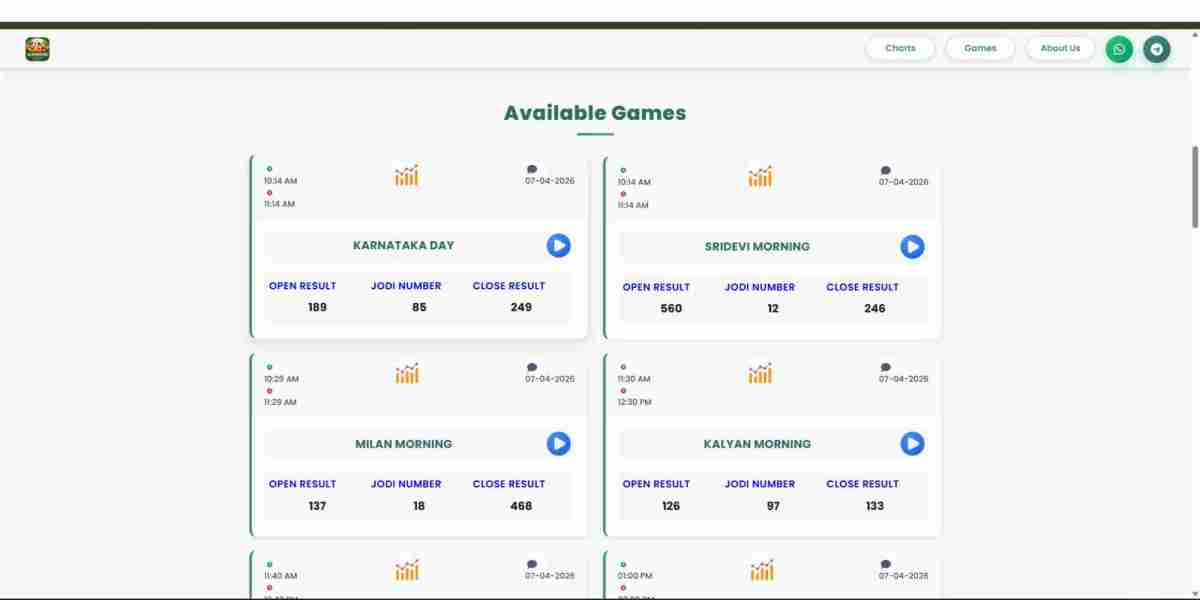Click the page's vertical scrollbar thumb
The width and height of the screenshot is (1200, 600).
coord(1194,187)
